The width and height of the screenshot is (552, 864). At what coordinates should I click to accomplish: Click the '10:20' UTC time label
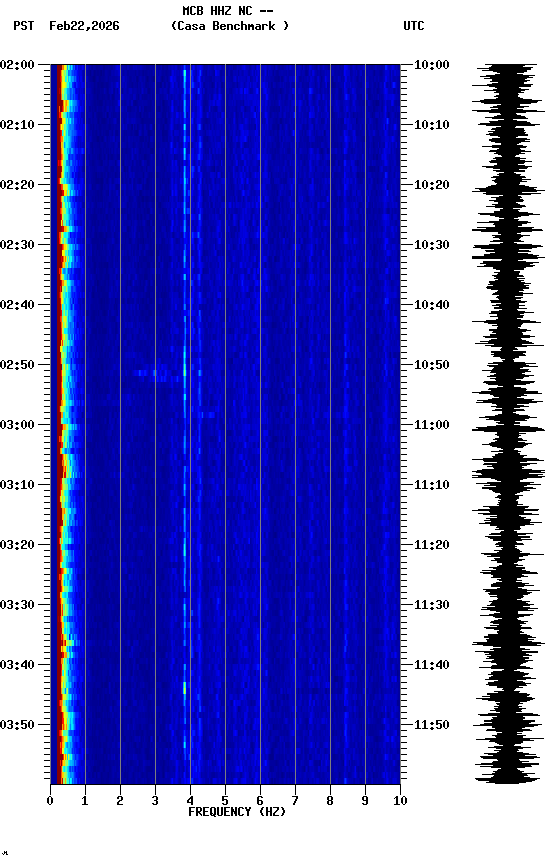pyautogui.click(x=432, y=185)
